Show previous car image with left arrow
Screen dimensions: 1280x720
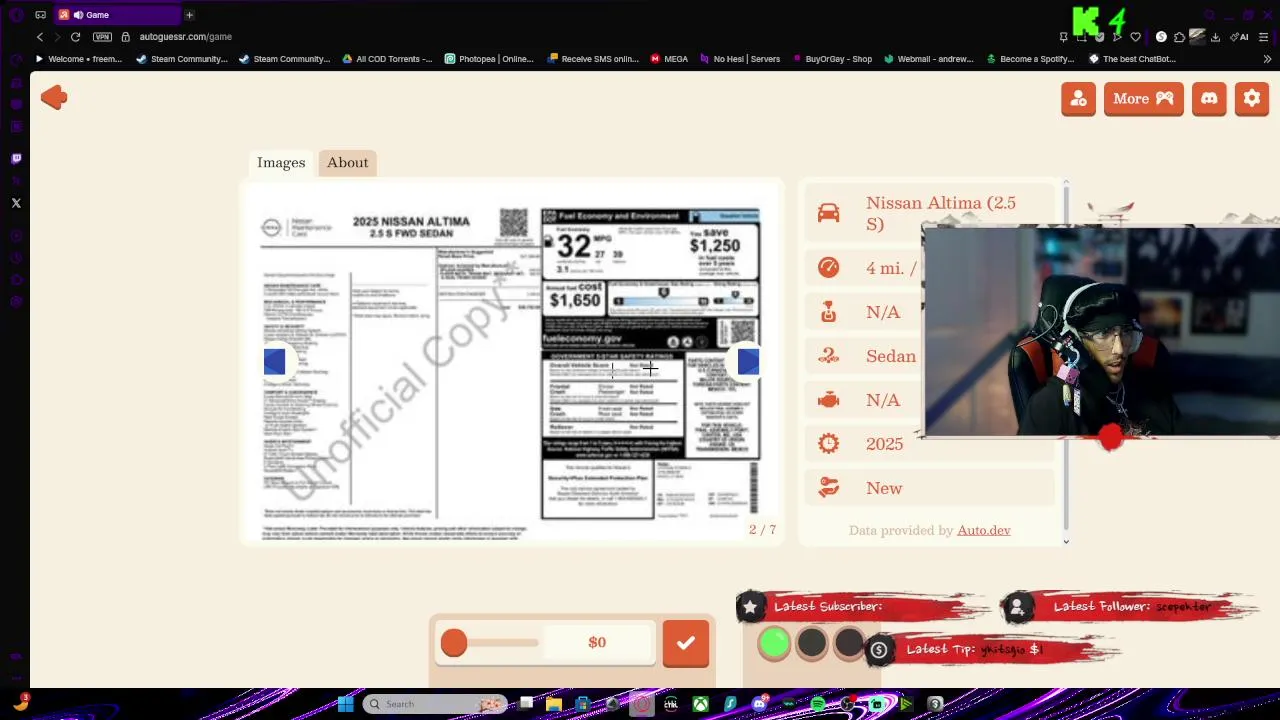[274, 361]
